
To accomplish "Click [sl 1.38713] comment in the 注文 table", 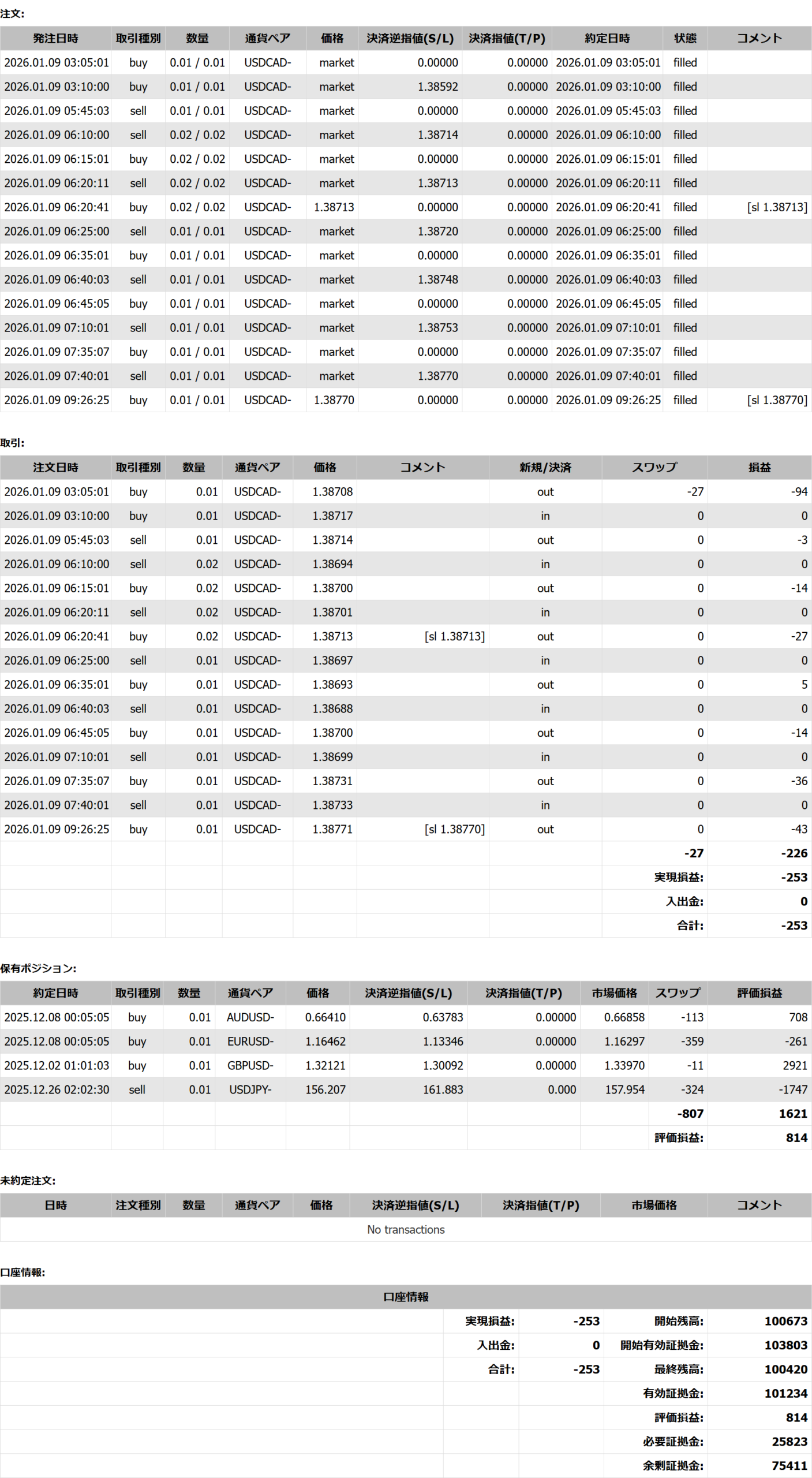I will coord(777,207).
